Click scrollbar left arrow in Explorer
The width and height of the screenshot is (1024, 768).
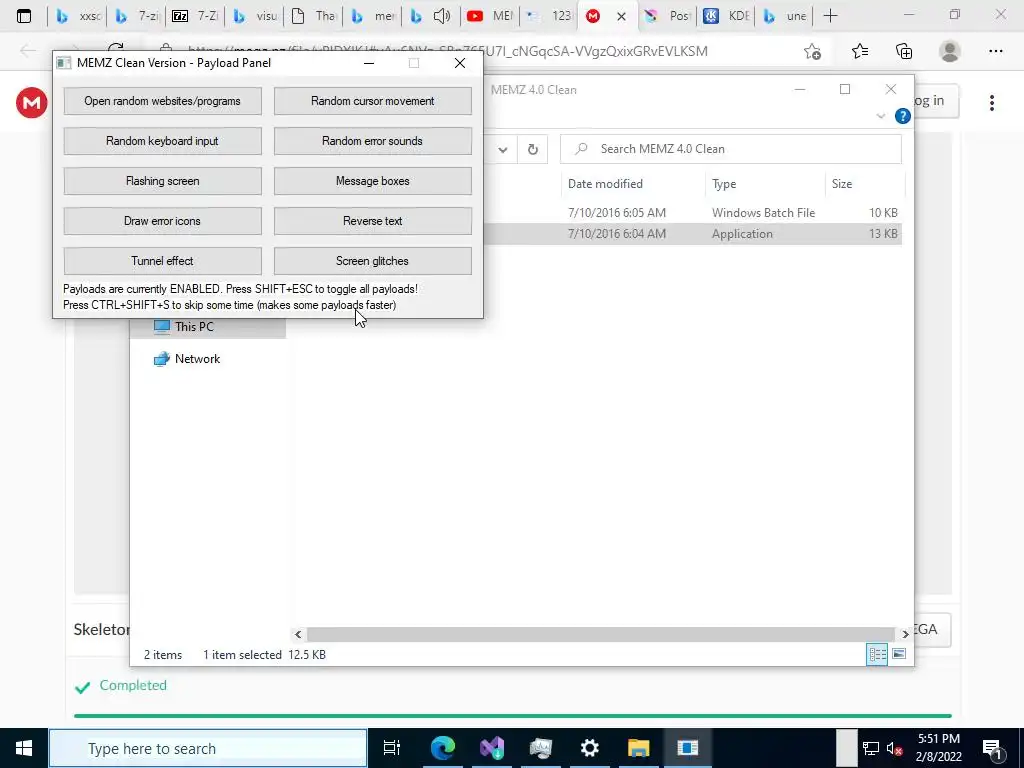(298, 634)
